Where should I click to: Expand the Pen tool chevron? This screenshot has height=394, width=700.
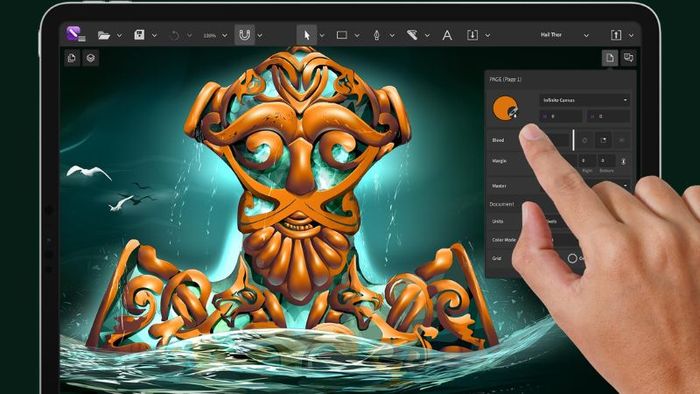click(x=392, y=35)
